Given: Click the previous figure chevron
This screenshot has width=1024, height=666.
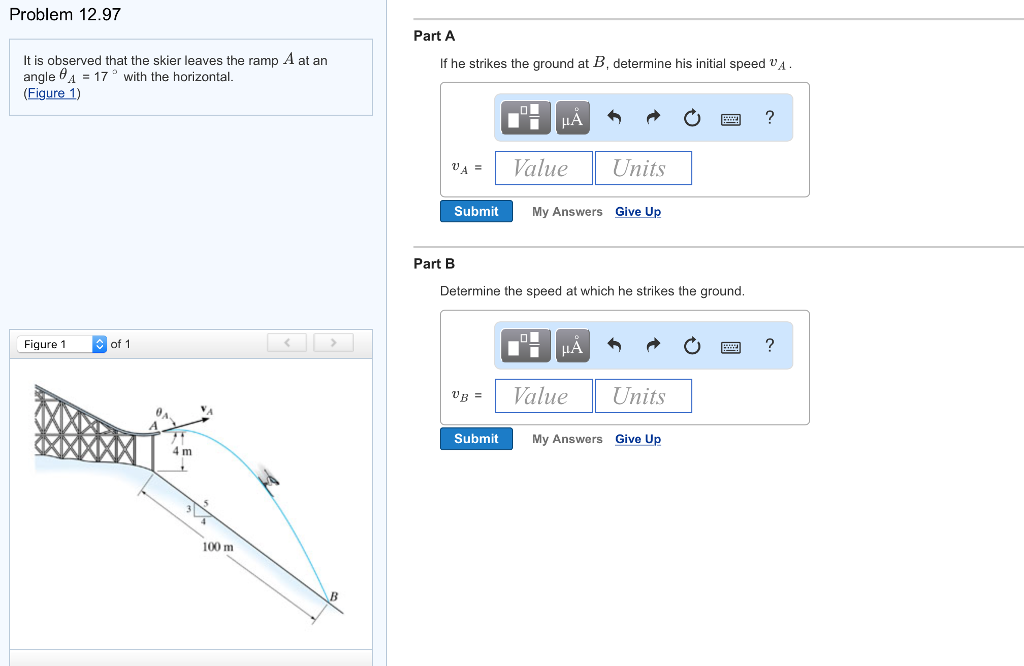Looking at the screenshot, I should (x=286, y=342).
